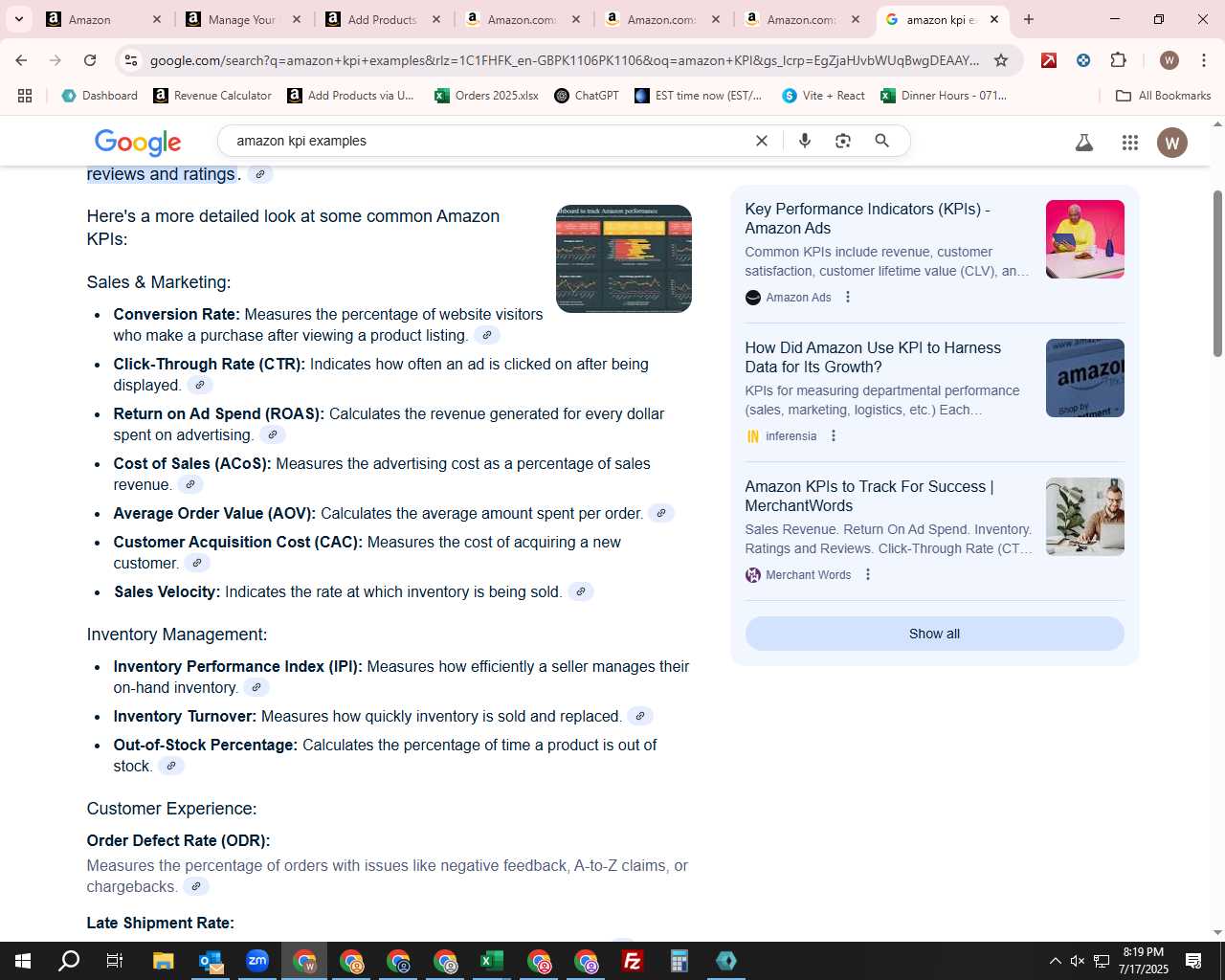Open Chrome three-dot menu

point(1204,60)
